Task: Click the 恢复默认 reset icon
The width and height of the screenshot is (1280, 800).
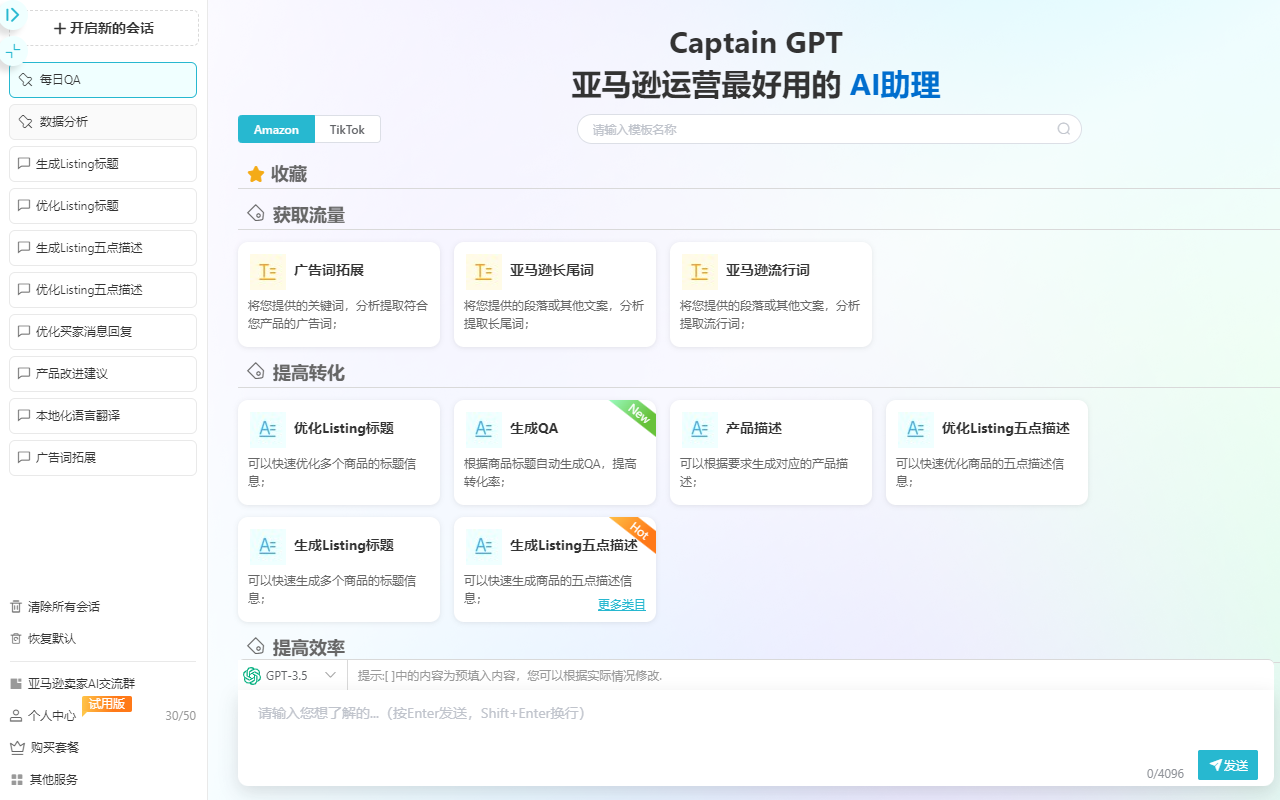Action: pyautogui.click(x=14, y=638)
